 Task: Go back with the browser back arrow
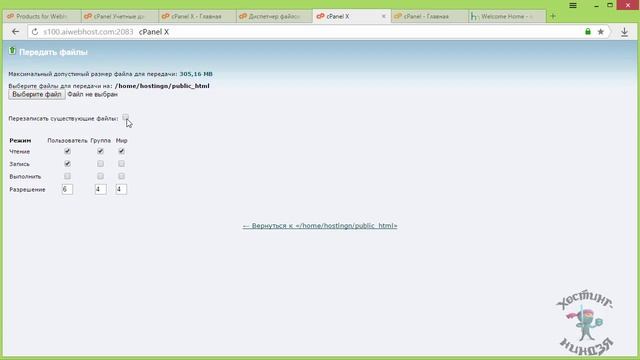coord(16,31)
